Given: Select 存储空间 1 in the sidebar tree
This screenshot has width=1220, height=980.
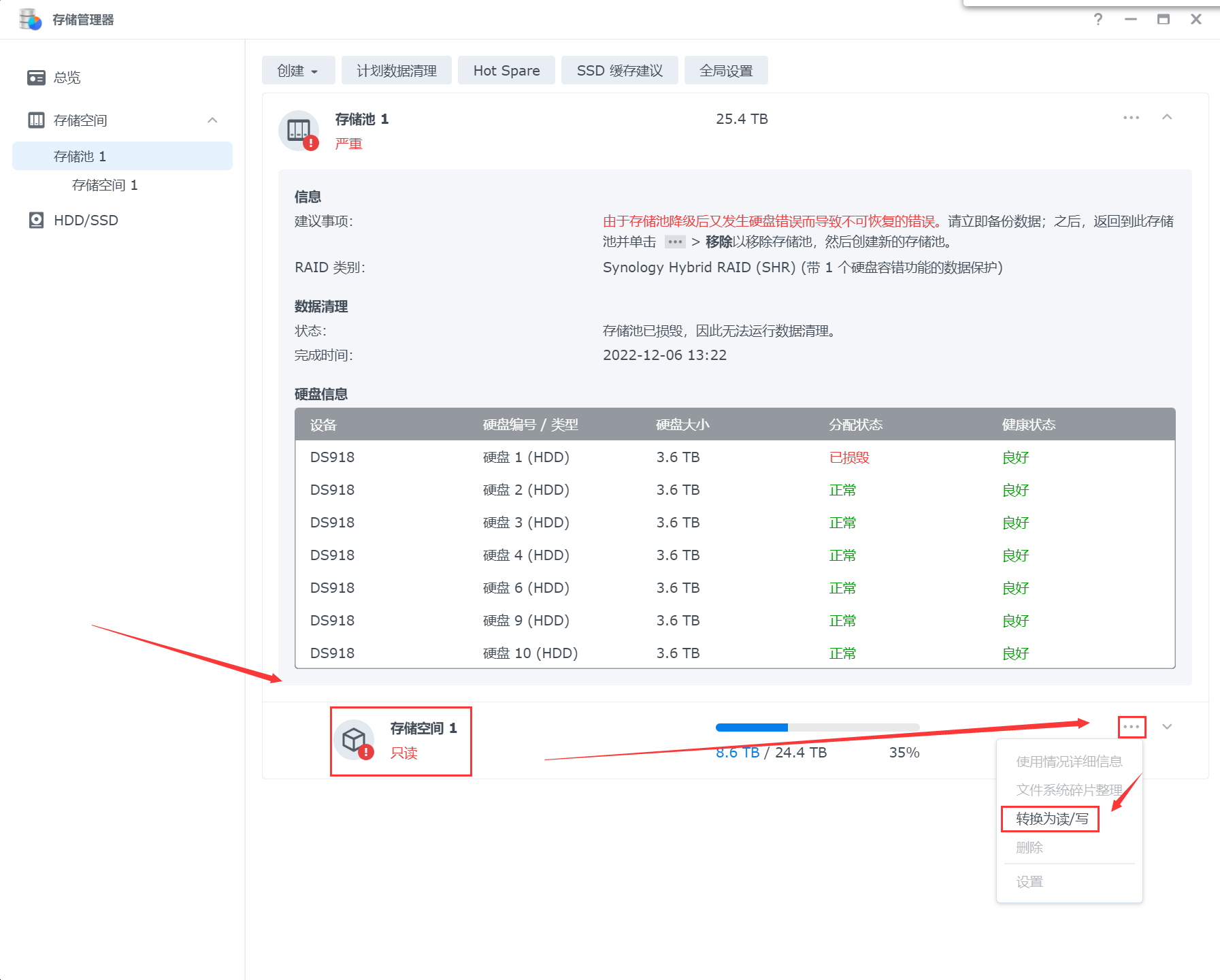Looking at the screenshot, I should pos(105,185).
